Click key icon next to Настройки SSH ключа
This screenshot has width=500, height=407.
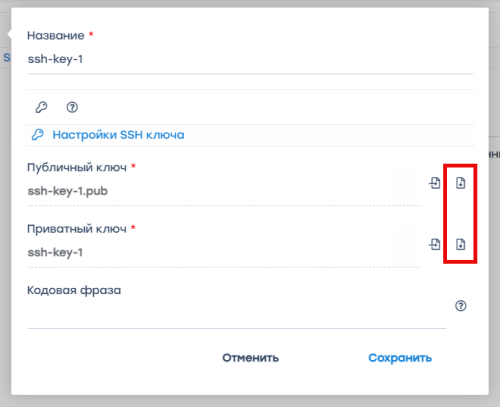(x=38, y=135)
